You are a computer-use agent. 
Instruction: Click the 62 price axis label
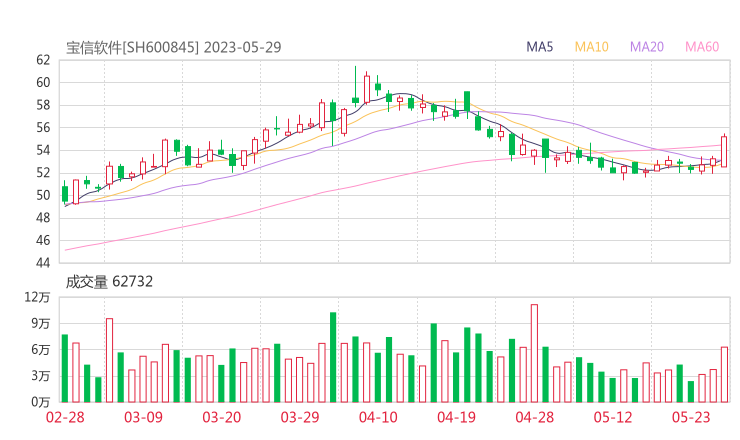click(43, 60)
